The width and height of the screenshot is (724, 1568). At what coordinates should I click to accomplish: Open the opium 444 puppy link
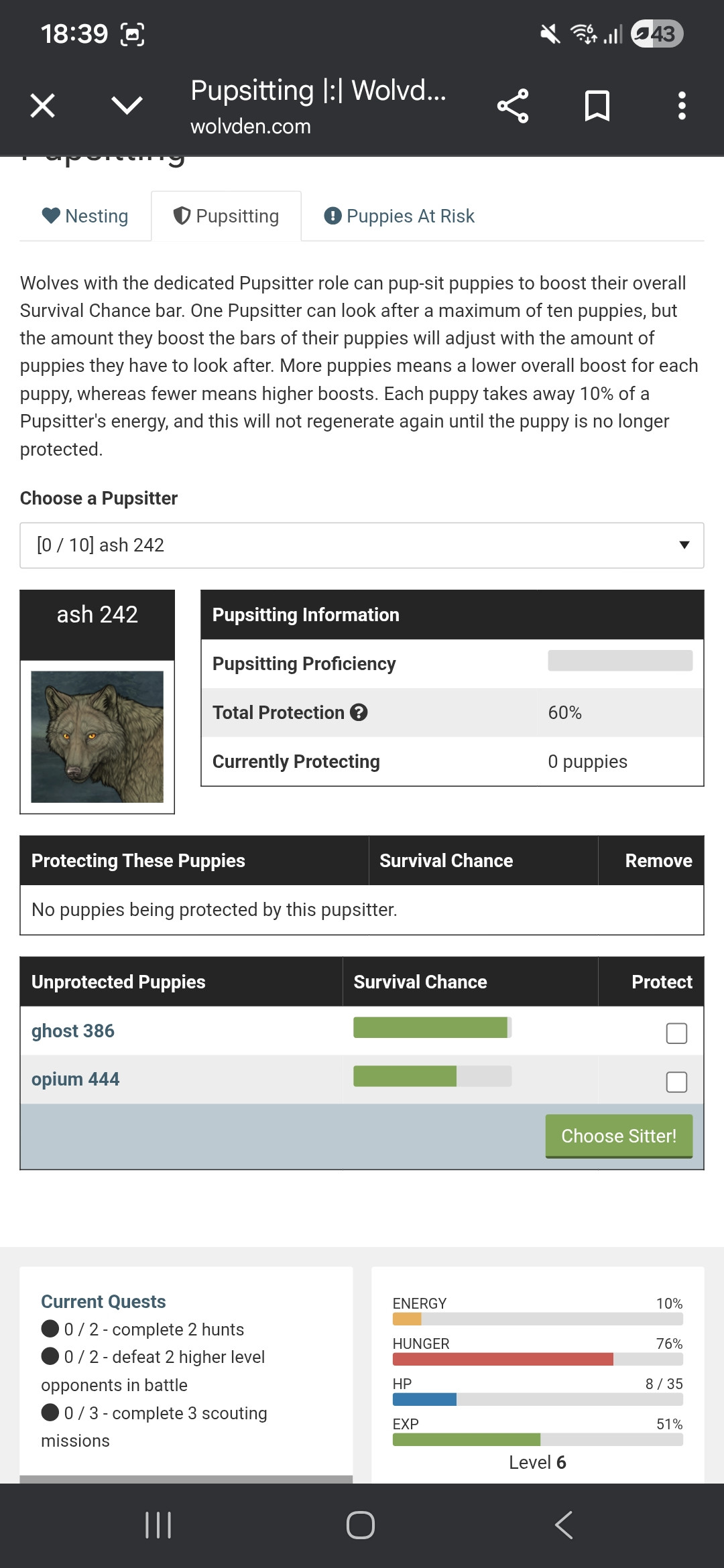(76, 1080)
